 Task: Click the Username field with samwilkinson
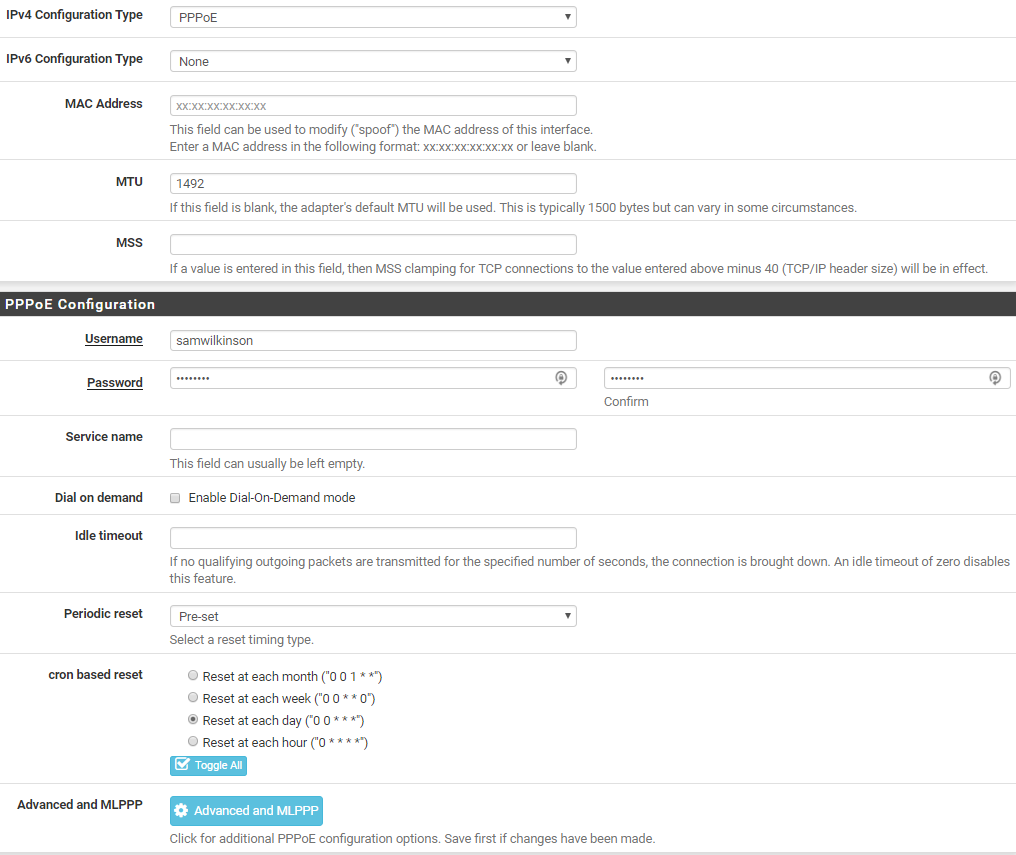[373, 340]
